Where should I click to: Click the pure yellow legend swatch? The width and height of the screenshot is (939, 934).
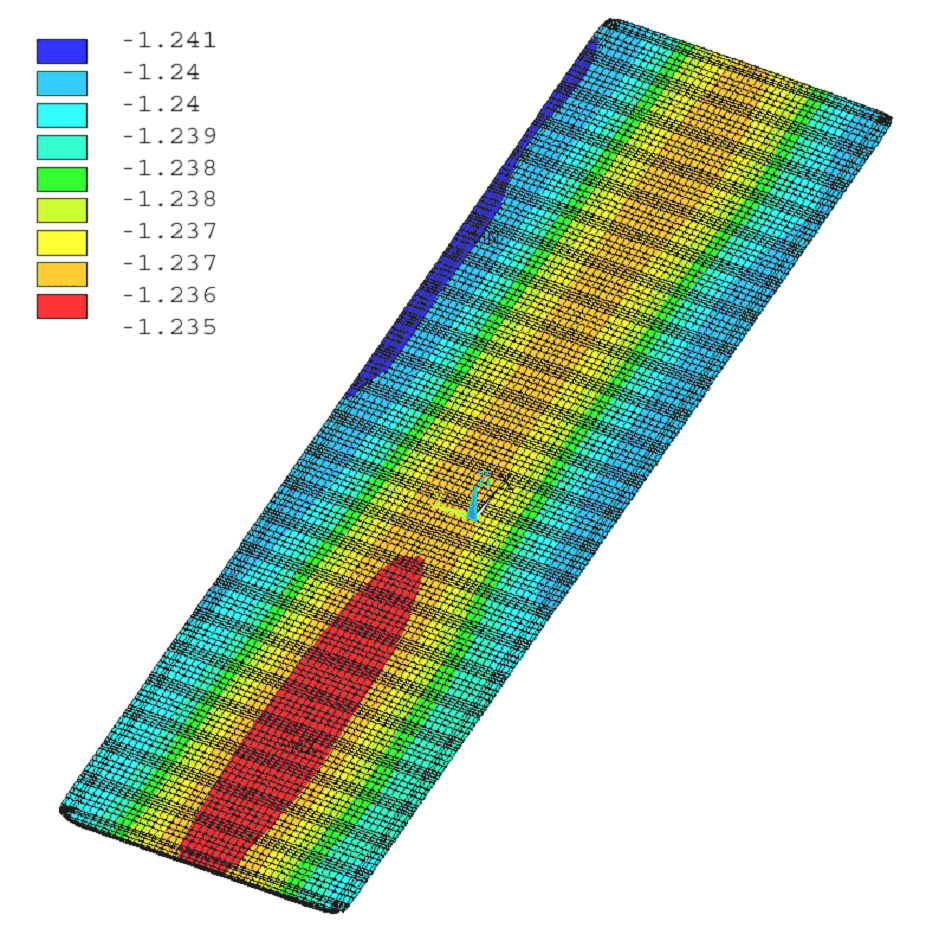(62, 242)
